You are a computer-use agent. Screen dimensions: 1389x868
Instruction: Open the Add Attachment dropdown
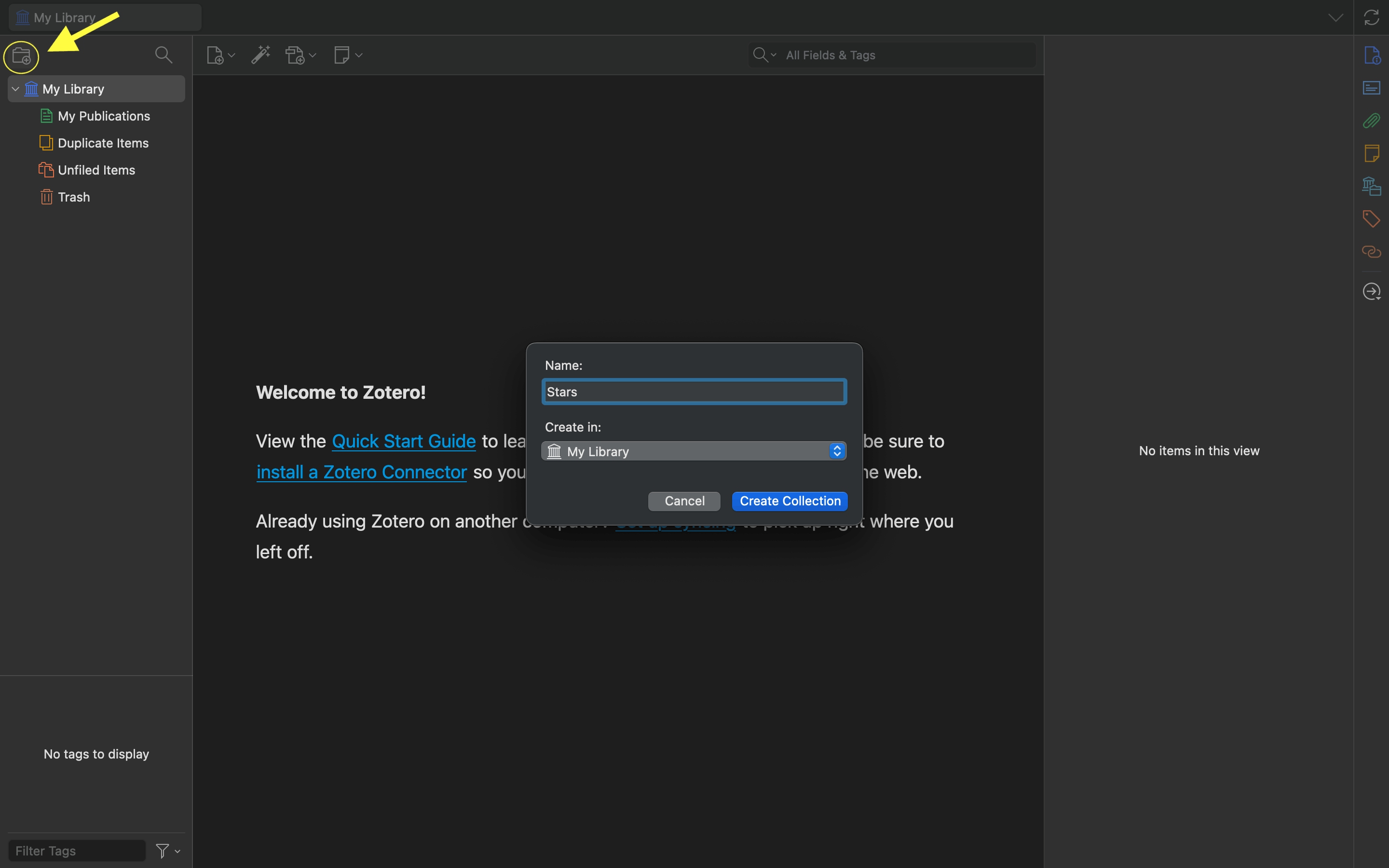pos(301,55)
